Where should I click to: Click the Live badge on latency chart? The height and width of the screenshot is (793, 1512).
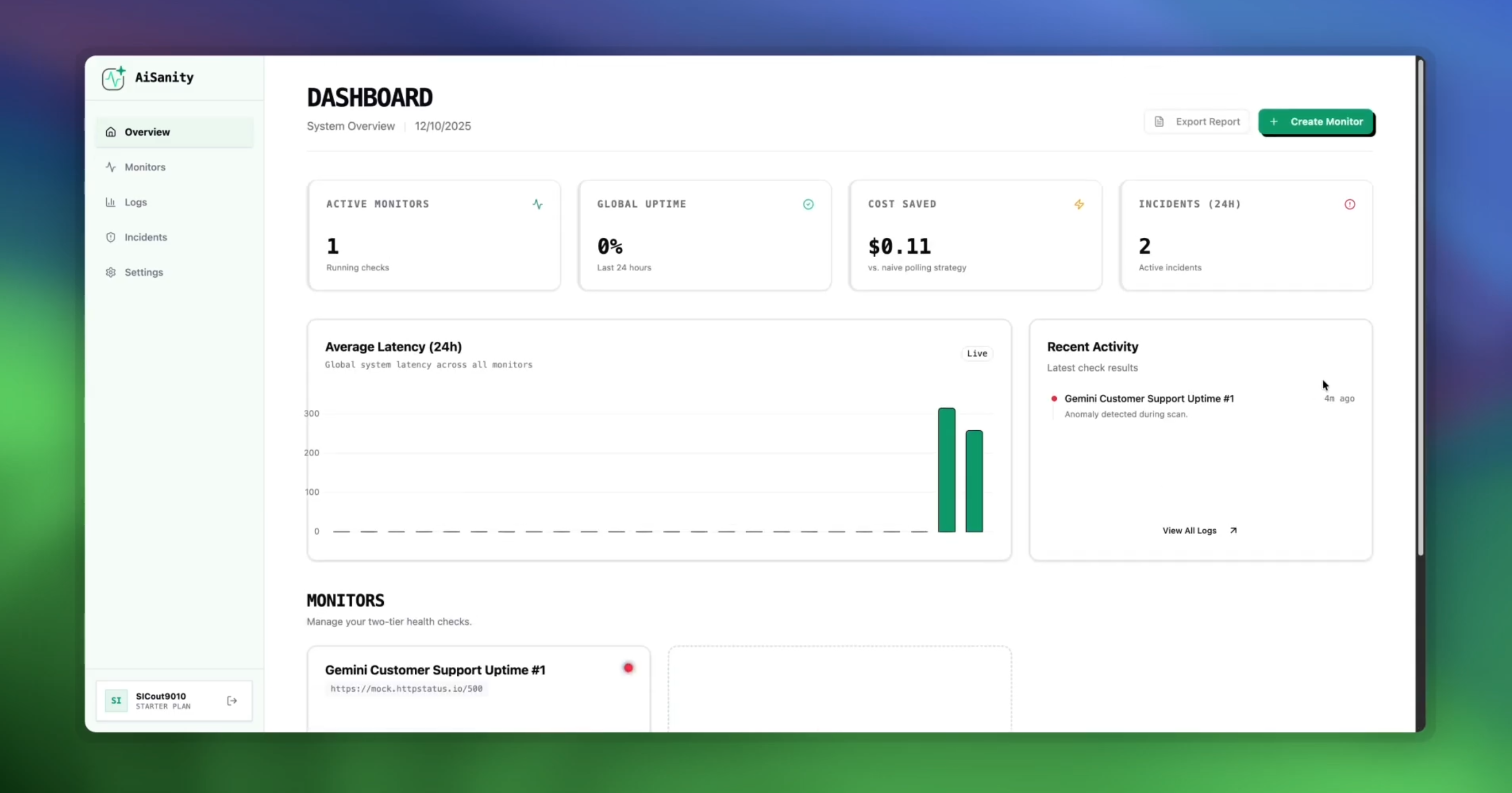coord(977,353)
